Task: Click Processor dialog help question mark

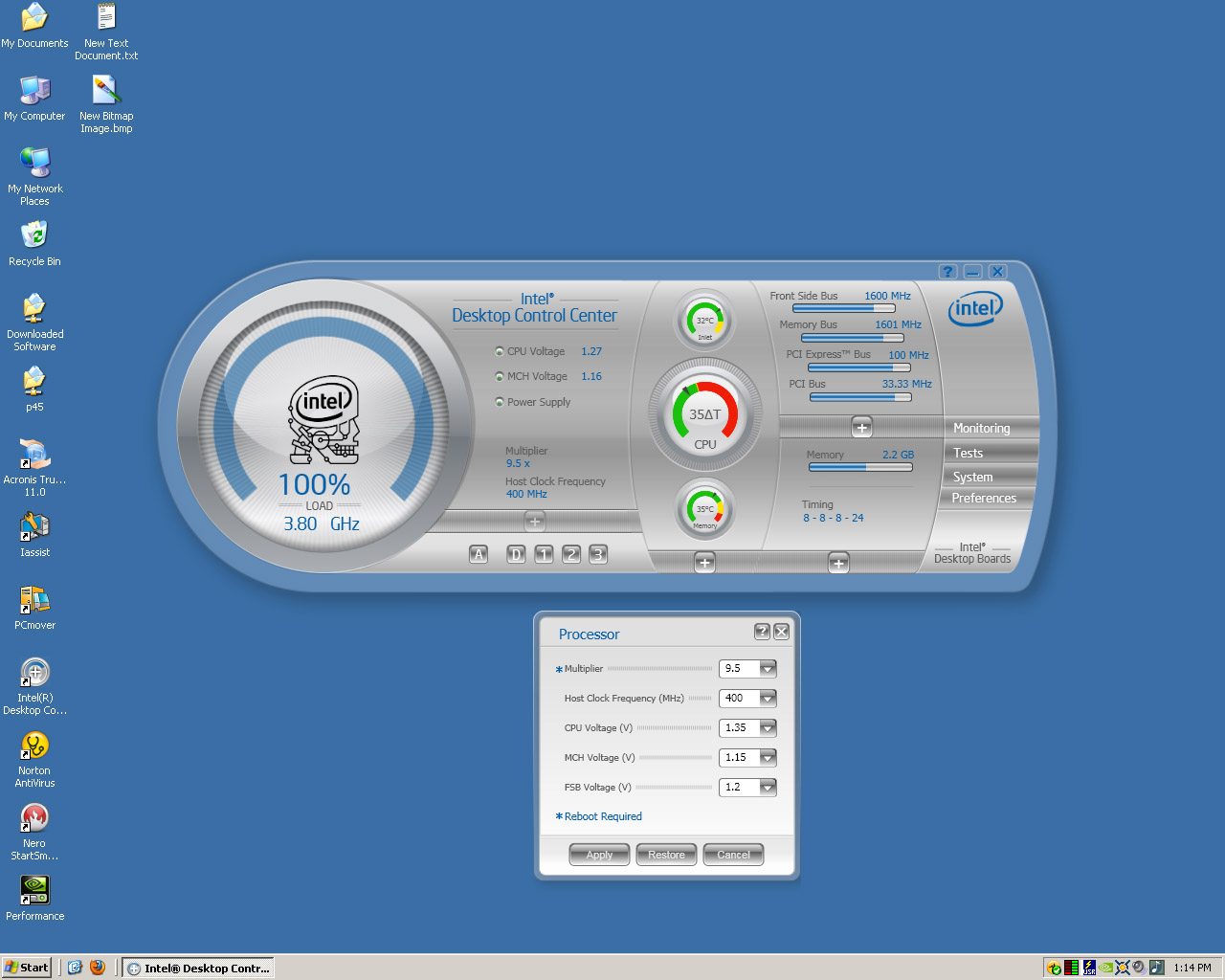Action: (762, 632)
